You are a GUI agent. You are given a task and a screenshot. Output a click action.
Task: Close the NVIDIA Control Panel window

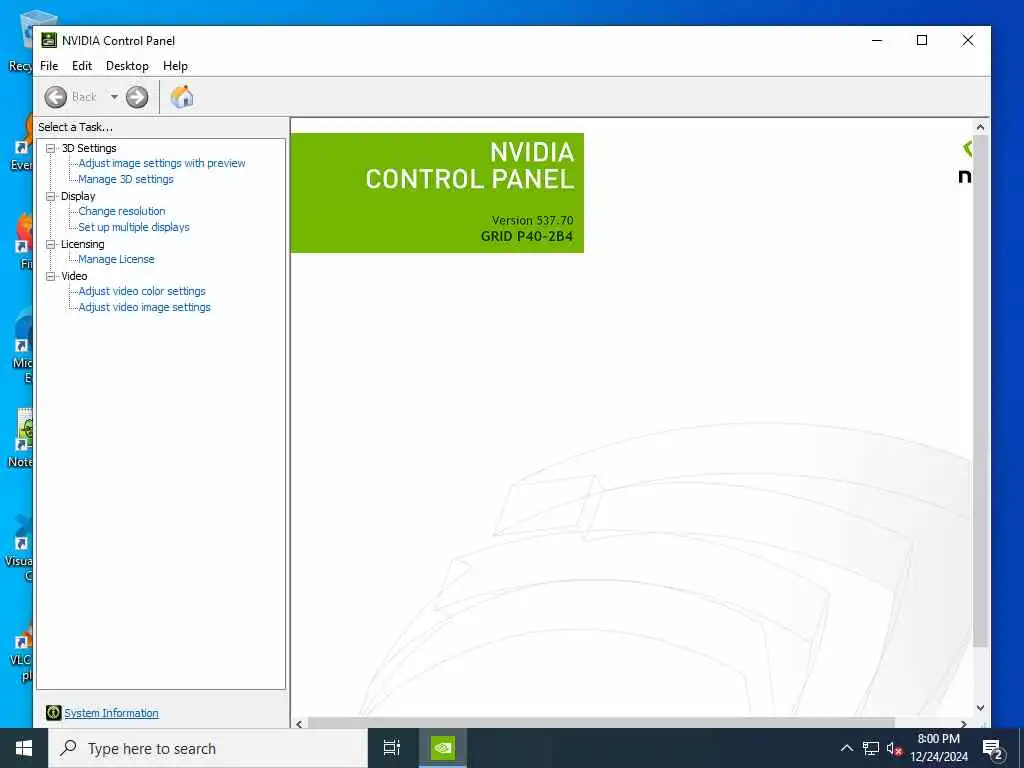click(x=968, y=40)
